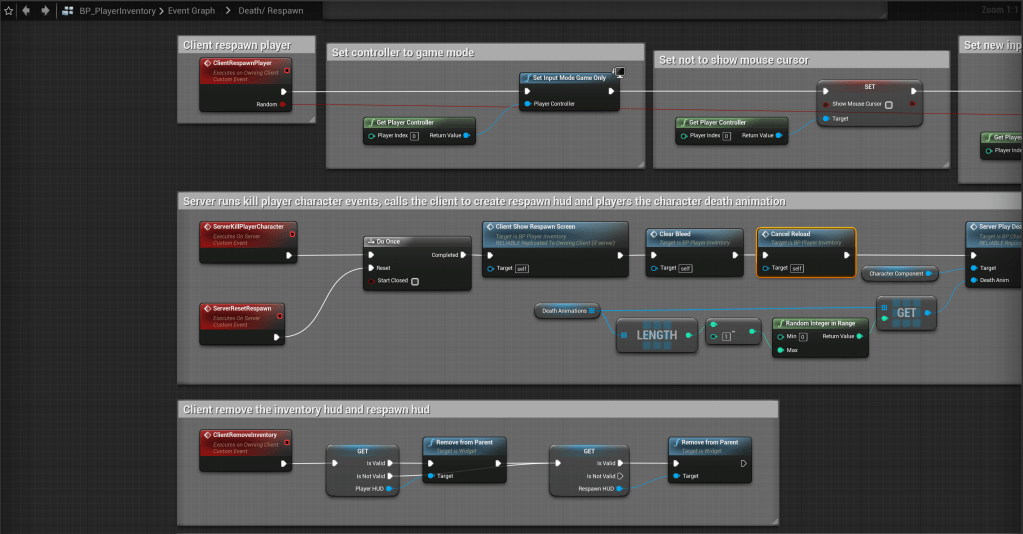Click Clear Bleed exec output pin

(735, 255)
